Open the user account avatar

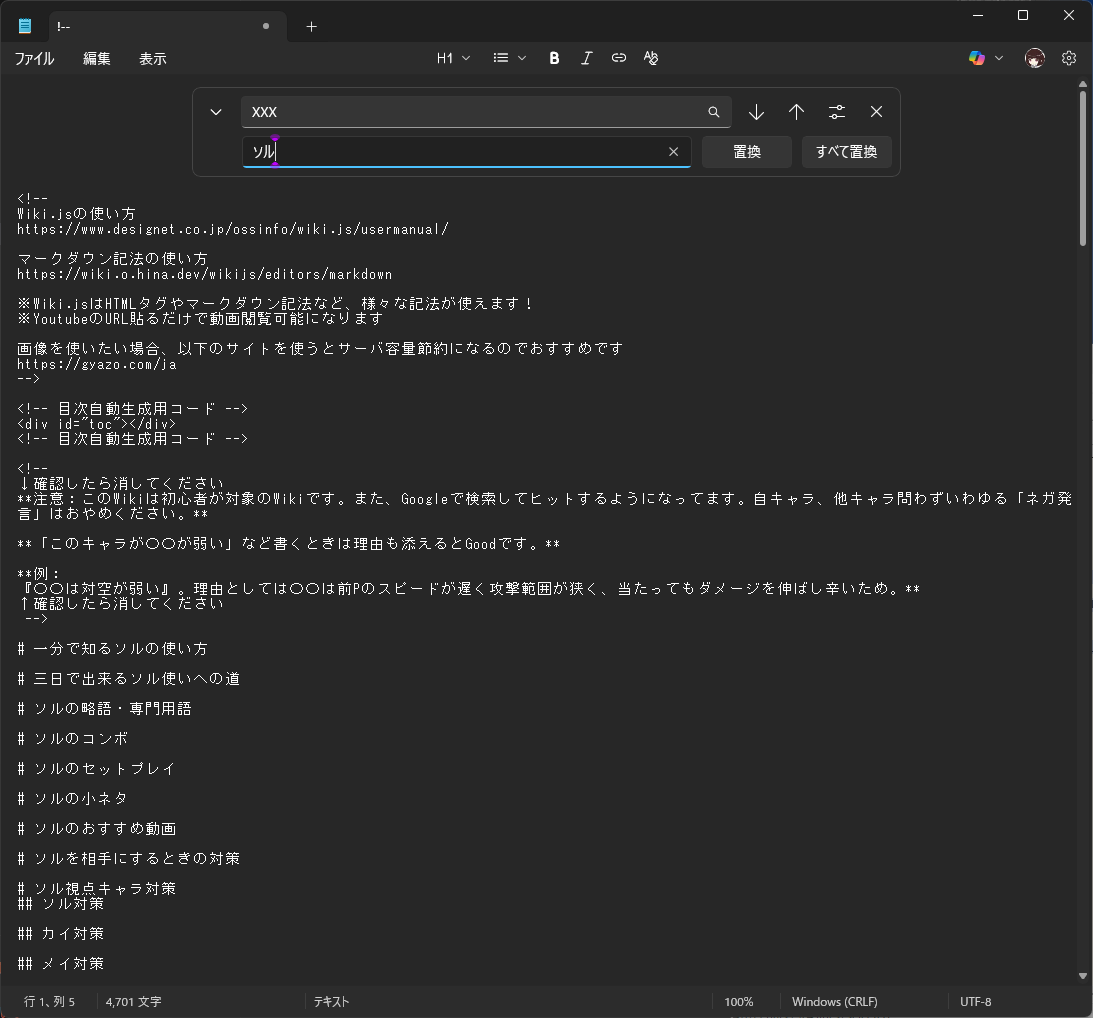pos(1034,58)
